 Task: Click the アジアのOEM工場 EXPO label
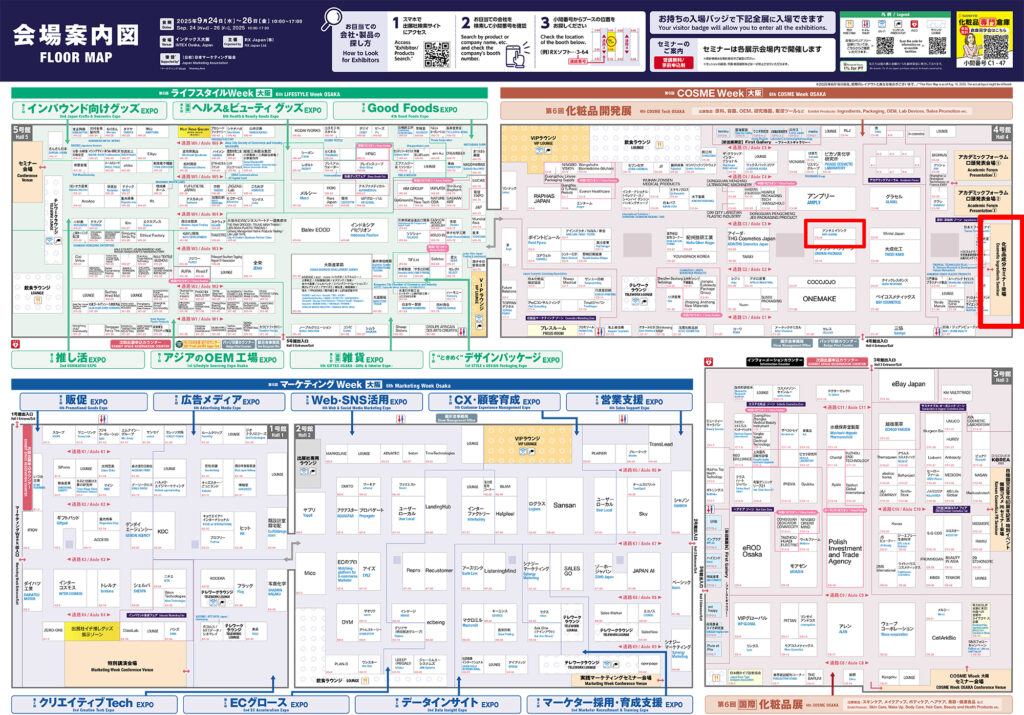pos(219,359)
